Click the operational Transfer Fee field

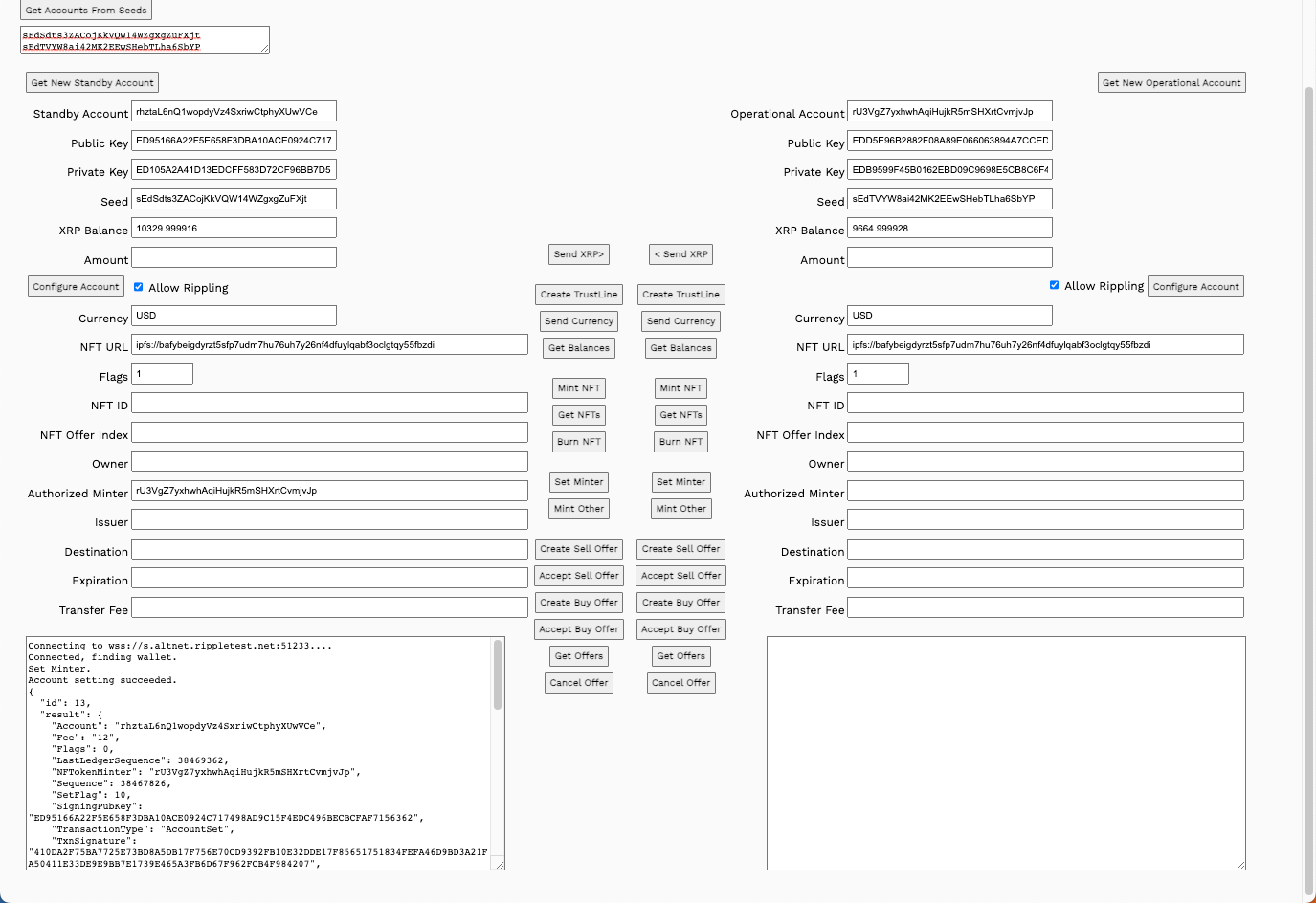click(x=1045, y=607)
